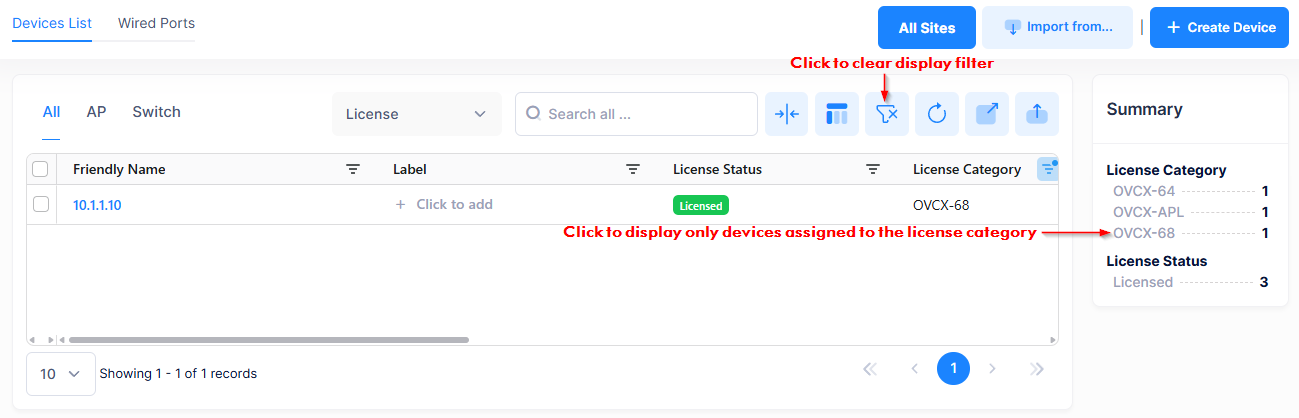The image size is (1299, 418).
Task: Click the export upload icon
Action: coord(1036,114)
